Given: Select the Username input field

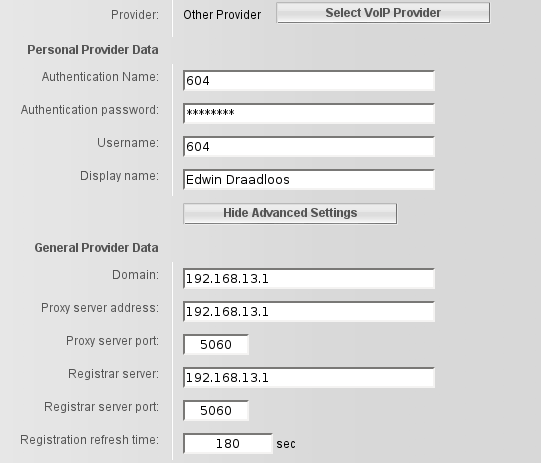Looking at the screenshot, I should (x=309, y=147).
